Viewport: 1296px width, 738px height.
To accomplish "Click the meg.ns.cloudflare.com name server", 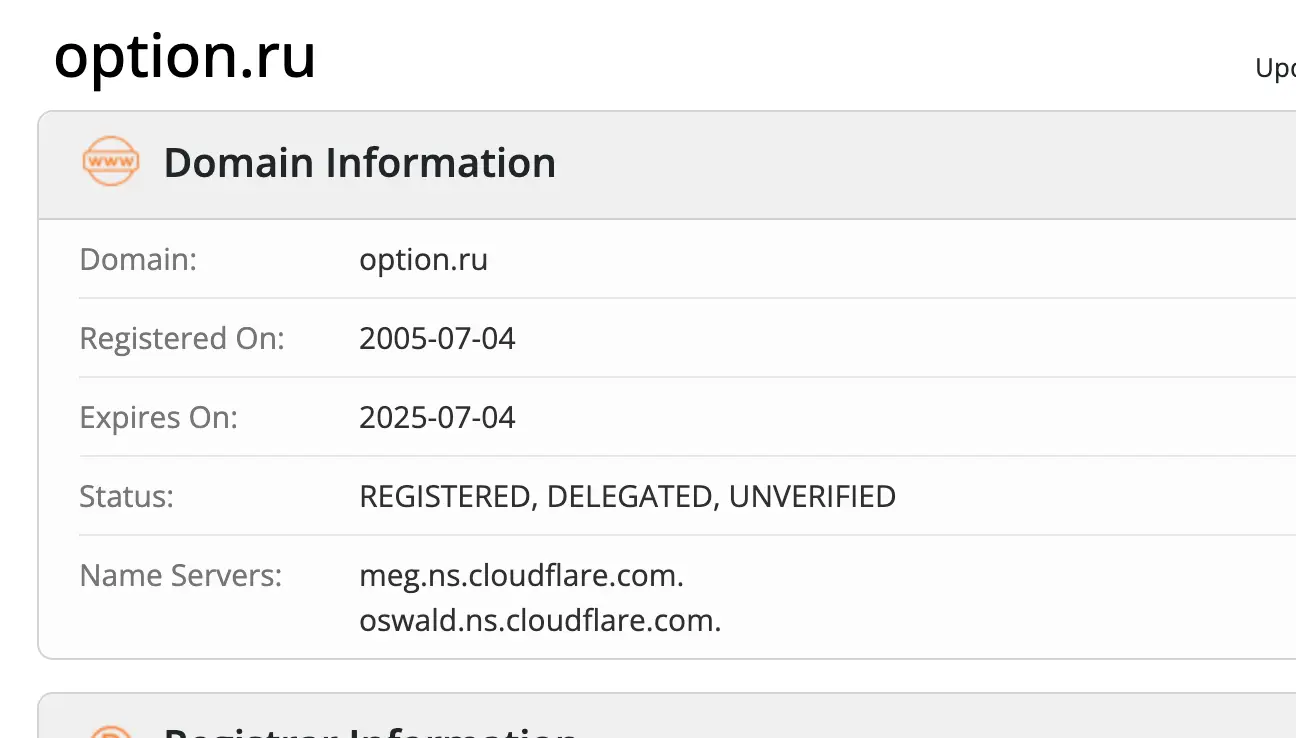I will pos(521,575).
